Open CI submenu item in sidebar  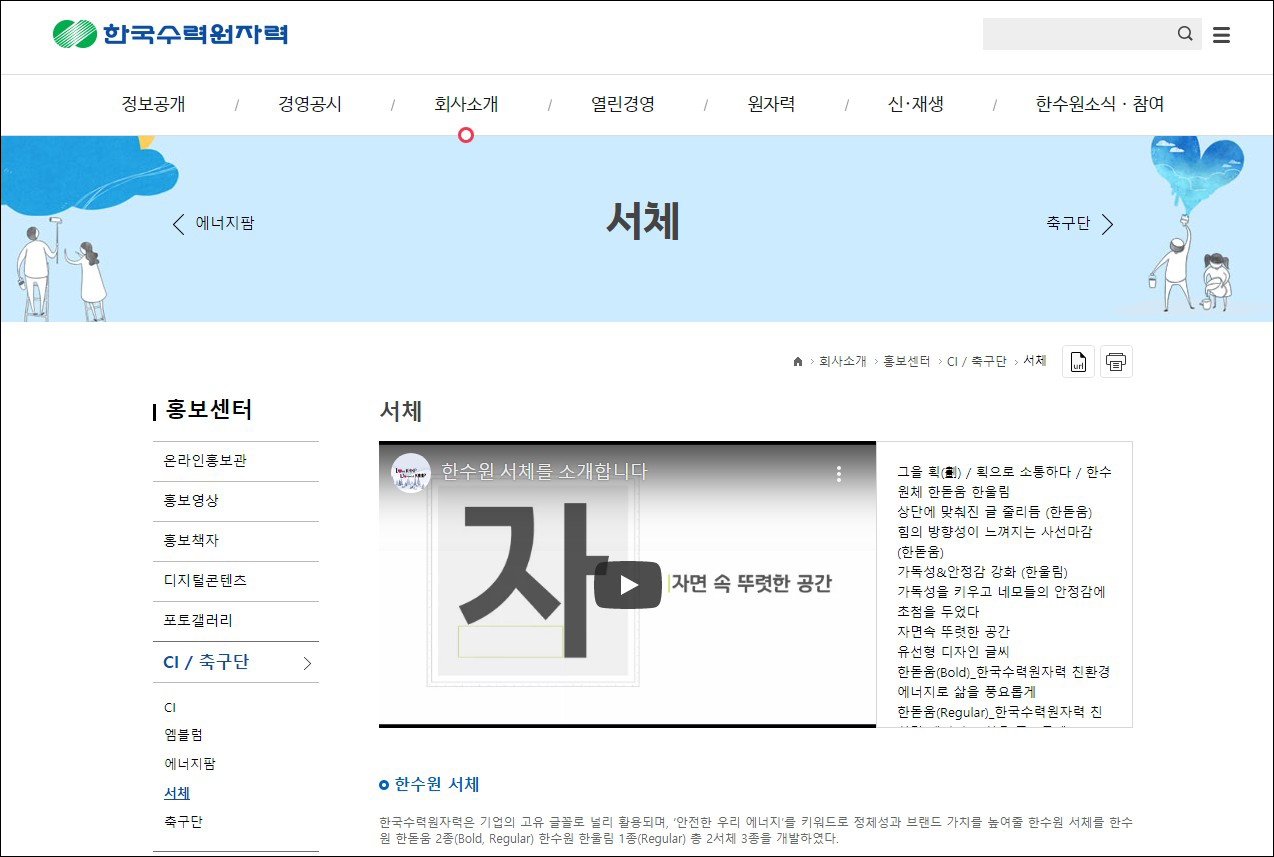pos(170,707)
